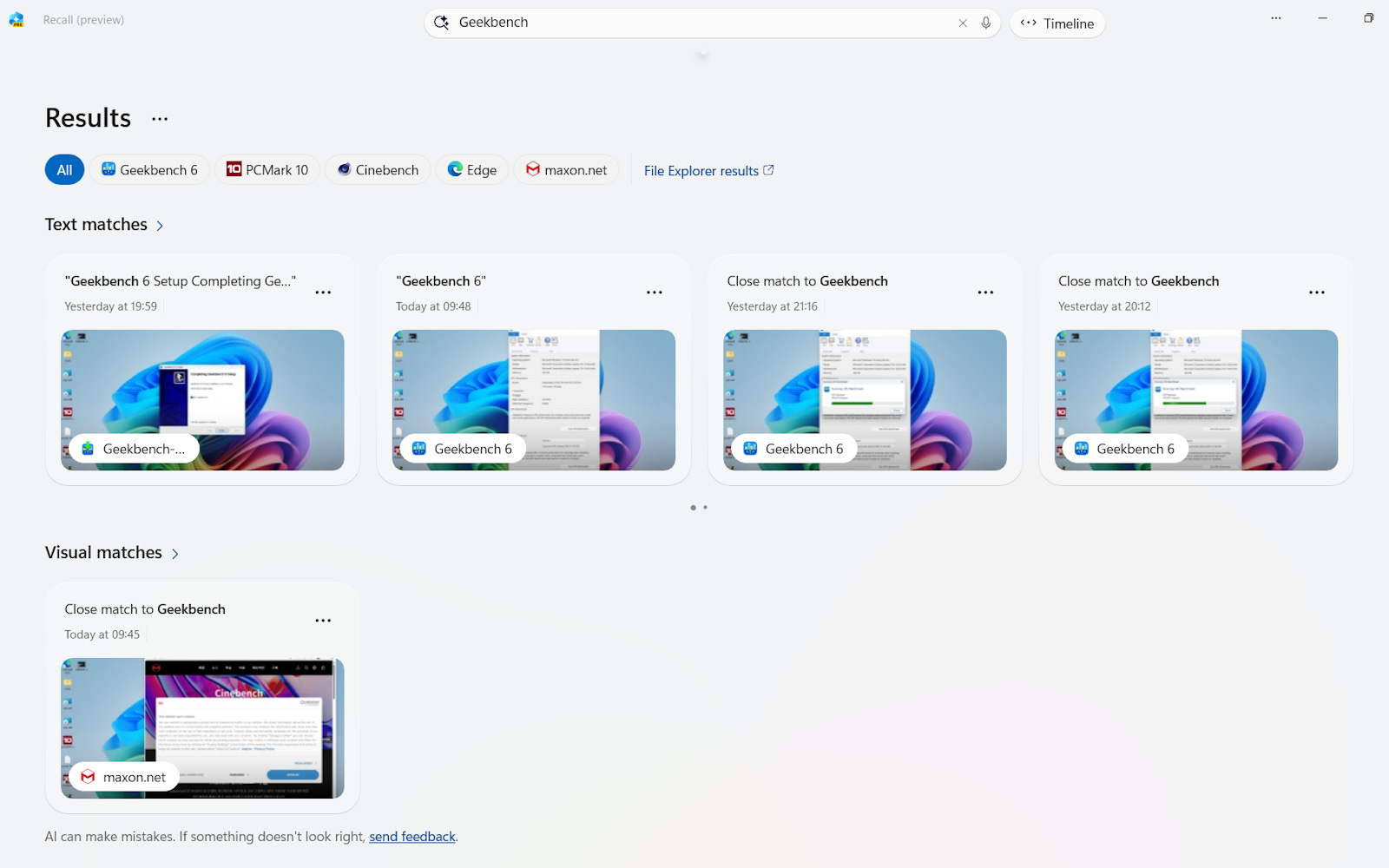Open options for maxon.net visual match card

click(323, 621)
